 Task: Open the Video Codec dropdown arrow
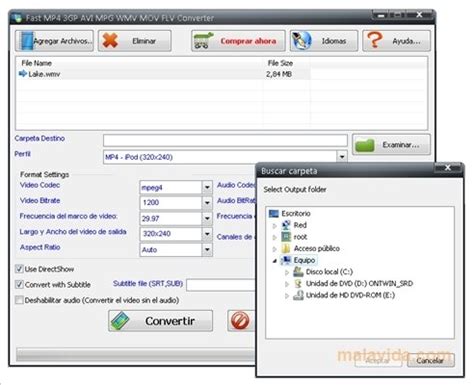(207, 187)
